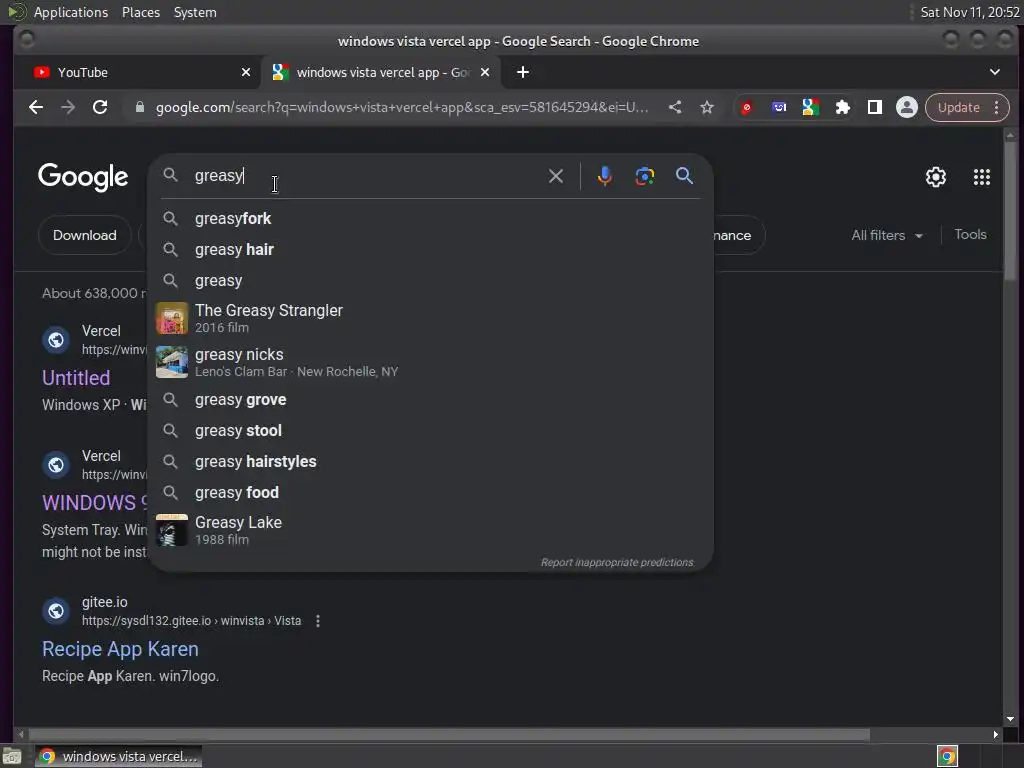
Task: Open the Chrome profile avatar
Action: 906,108
